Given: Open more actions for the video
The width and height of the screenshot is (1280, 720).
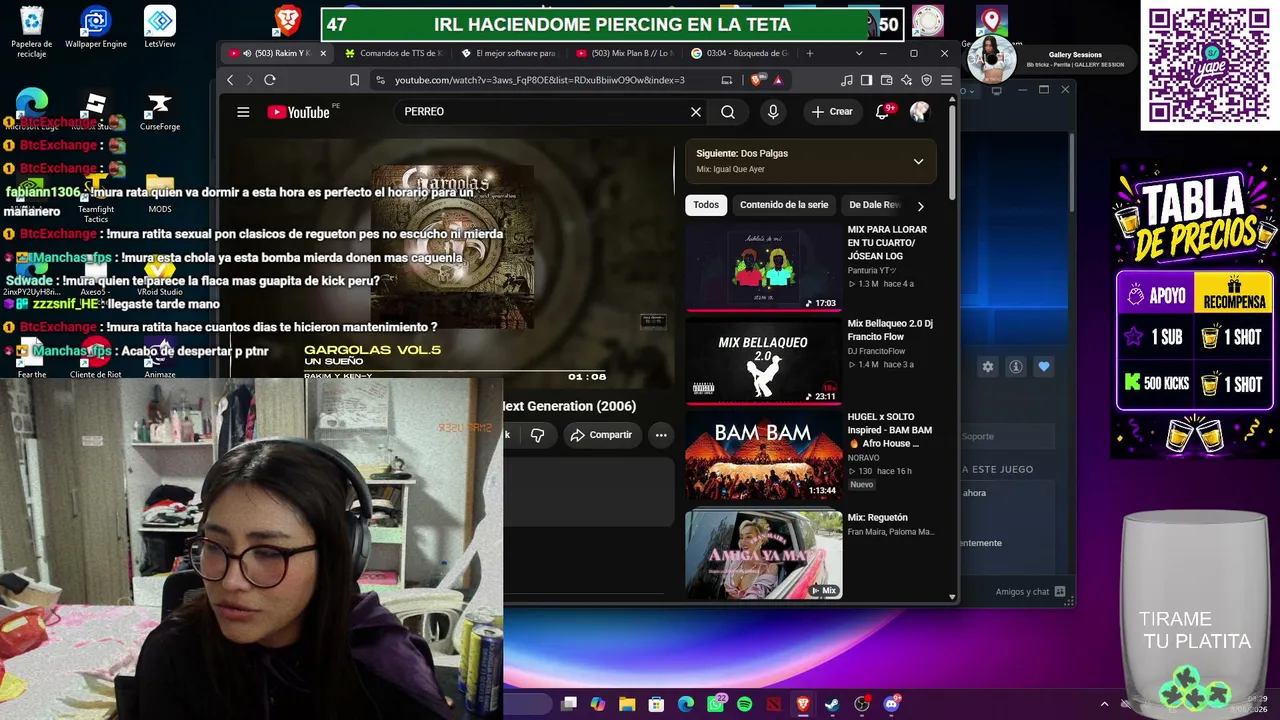Looking at the screenshot, I should click(661, 435).
